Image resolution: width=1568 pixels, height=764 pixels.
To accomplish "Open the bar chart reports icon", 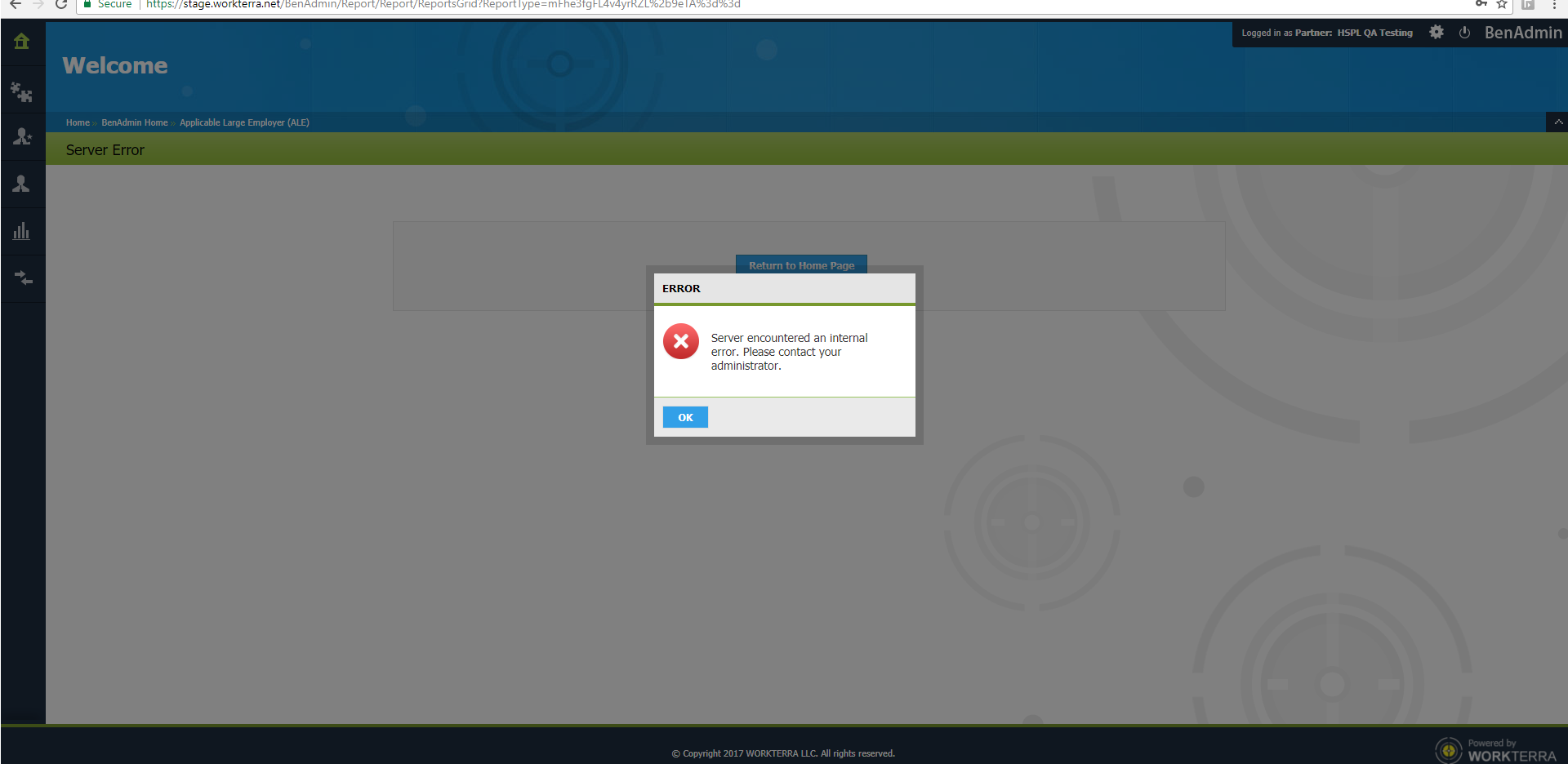I will pos(22,232).
